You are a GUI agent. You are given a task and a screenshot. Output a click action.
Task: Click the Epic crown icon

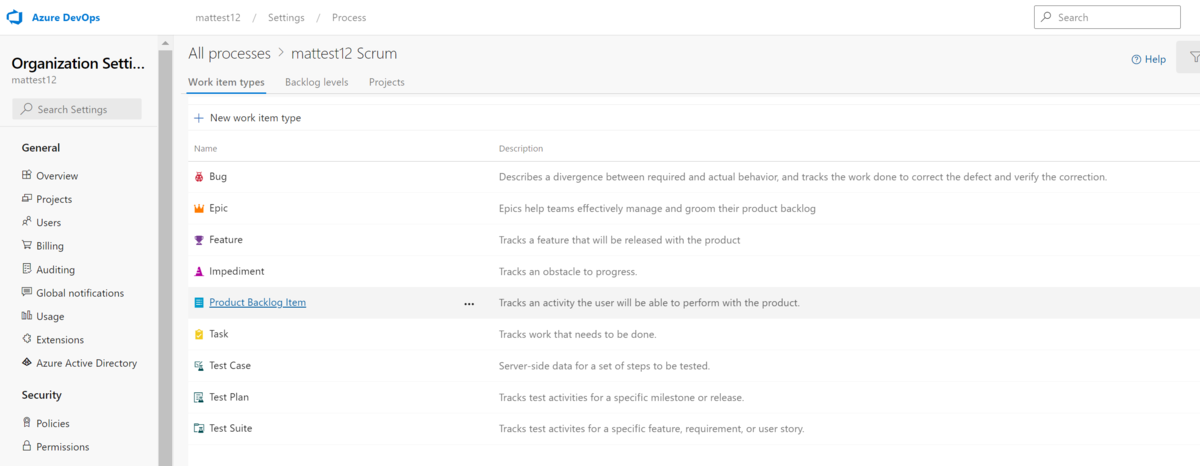[x=199, y=208]
